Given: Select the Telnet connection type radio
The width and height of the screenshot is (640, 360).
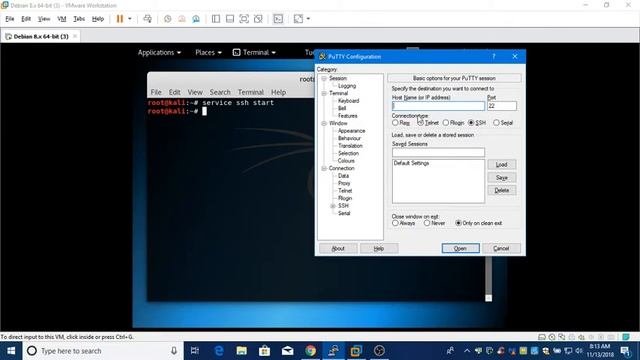Looking at the screenshot, I should click(x=420, y=122).
